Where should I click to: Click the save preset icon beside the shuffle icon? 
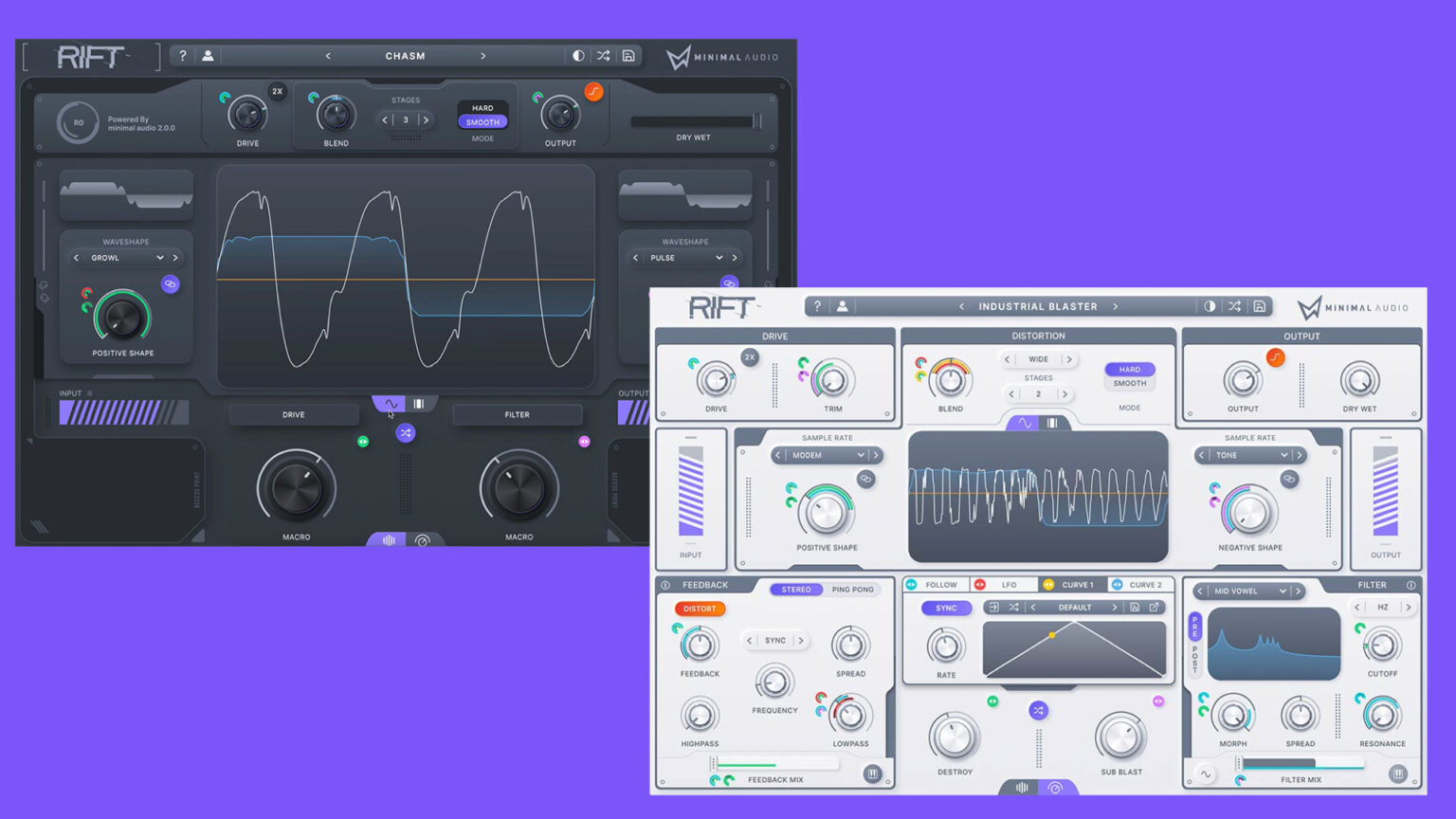coord(1260,306)
